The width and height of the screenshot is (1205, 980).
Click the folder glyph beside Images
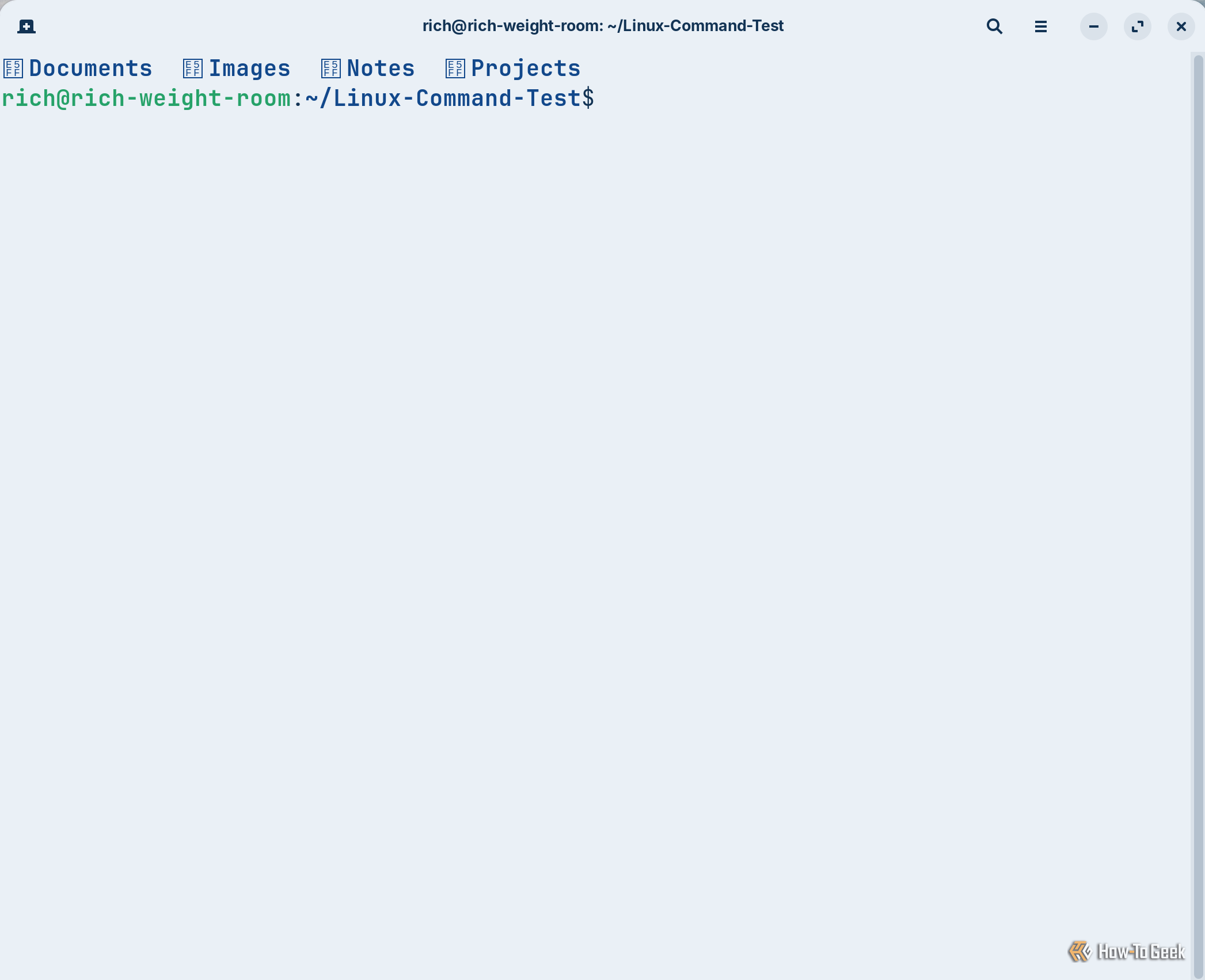193,68
